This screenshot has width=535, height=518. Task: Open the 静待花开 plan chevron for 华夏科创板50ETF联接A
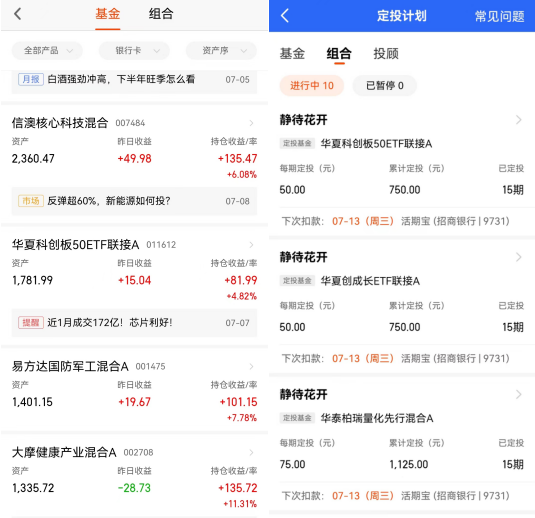519,120
